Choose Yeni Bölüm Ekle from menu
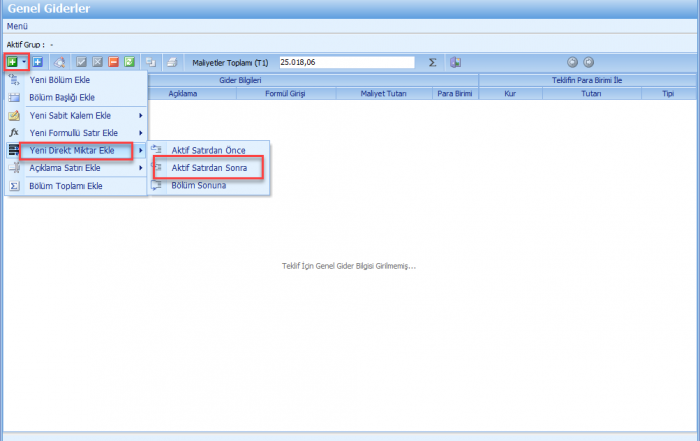Viewport: 700px width, 441px height. point(60,79)
